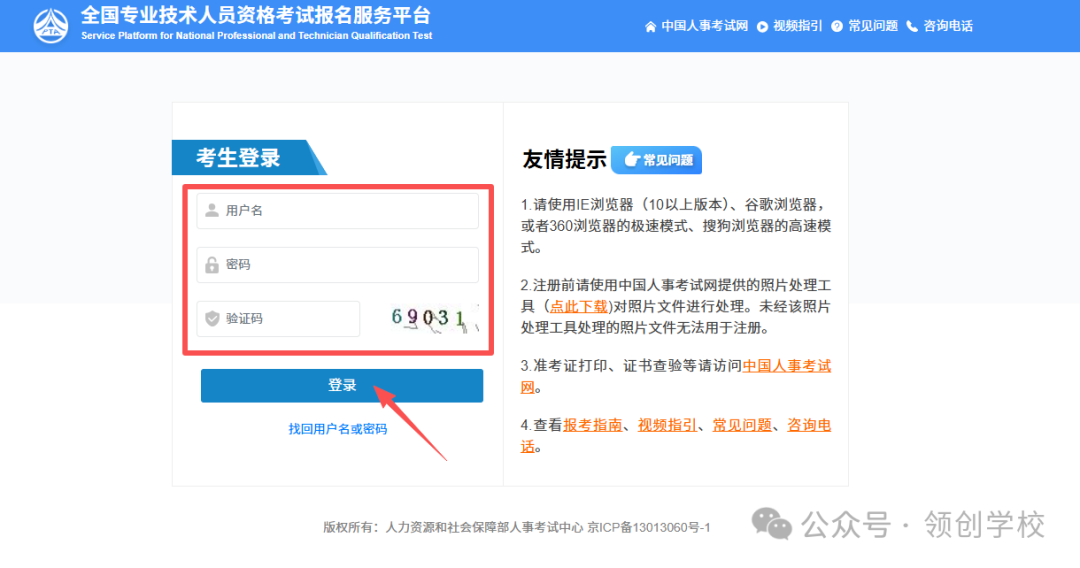Click the hand pointer icon on 常见问题 badge
Screen dimensions: 1080x568
632,160
